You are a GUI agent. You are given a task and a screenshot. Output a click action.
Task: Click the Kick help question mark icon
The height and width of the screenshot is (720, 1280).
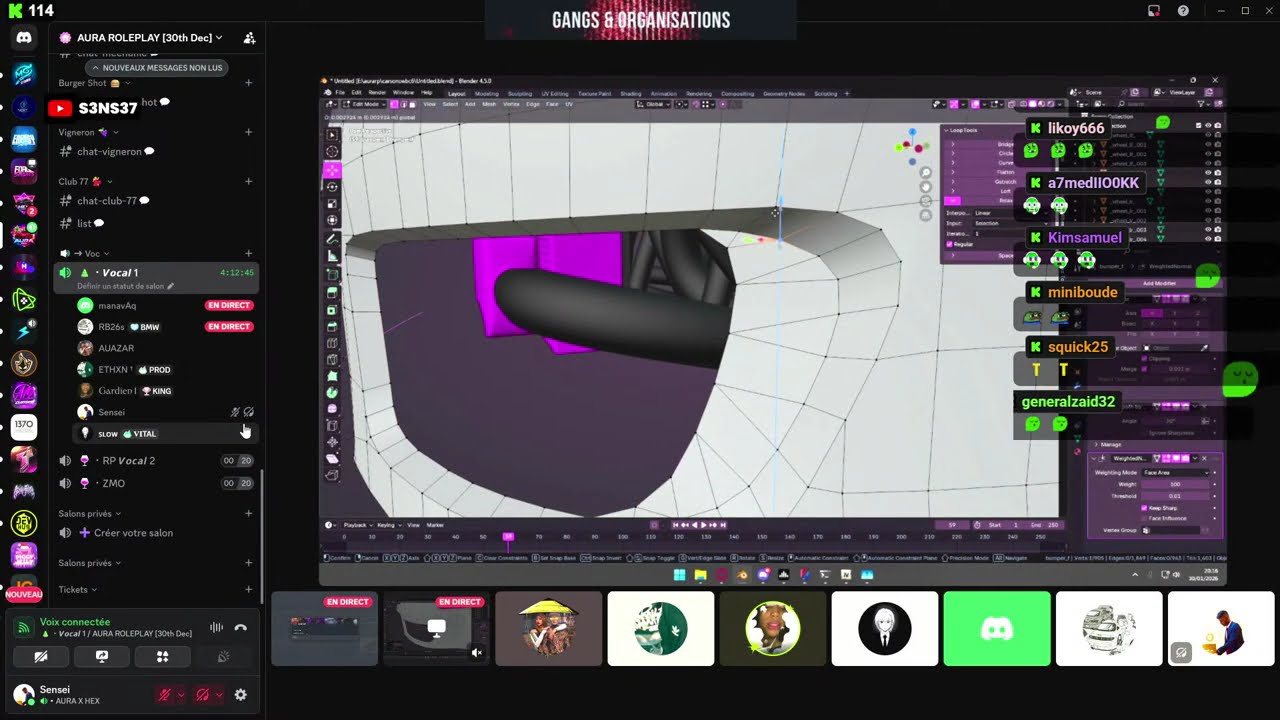1183,11
